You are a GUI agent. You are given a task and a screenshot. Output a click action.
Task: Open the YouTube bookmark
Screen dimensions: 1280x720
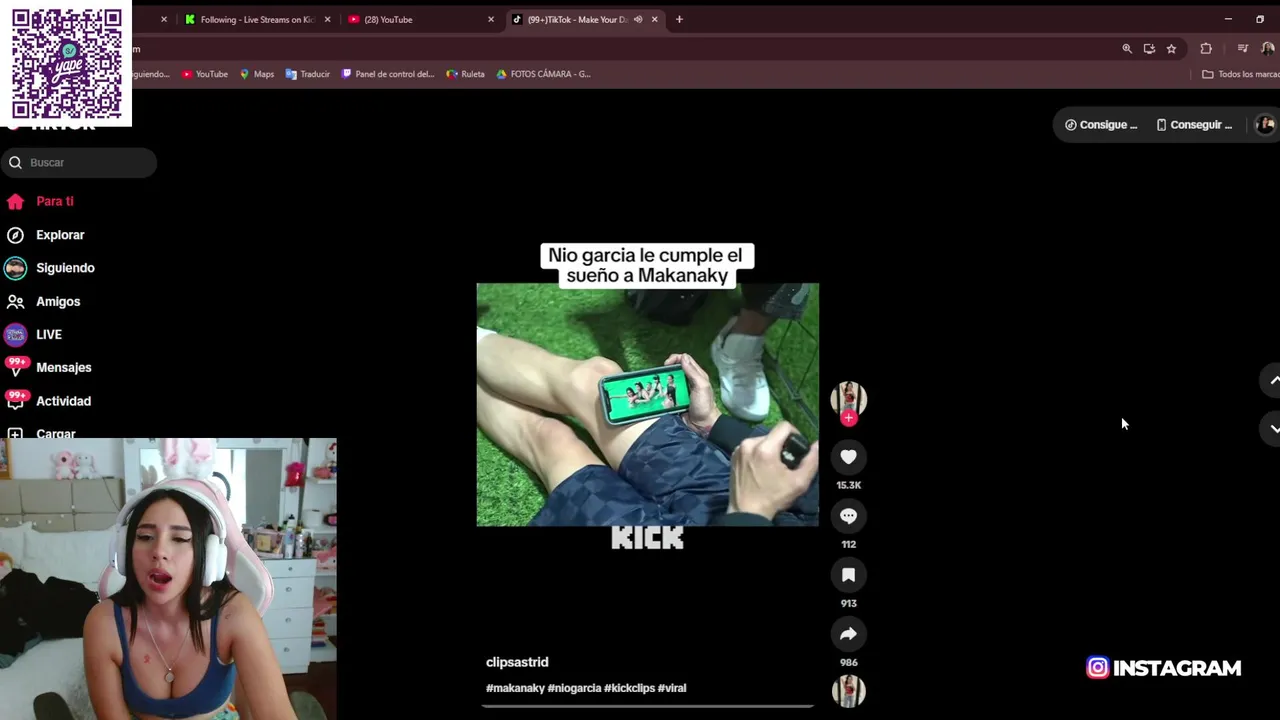205,74
